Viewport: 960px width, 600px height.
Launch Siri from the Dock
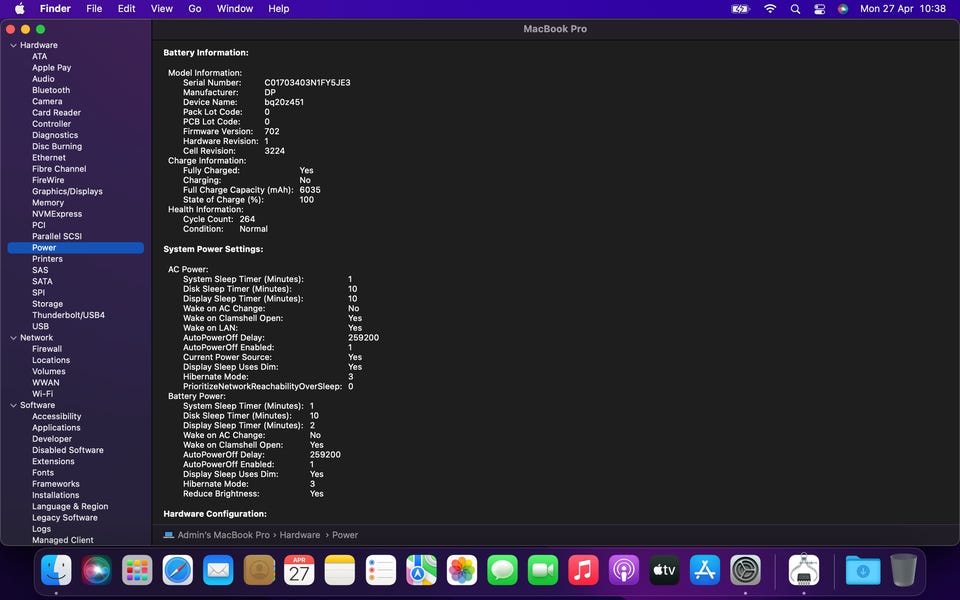97,570
